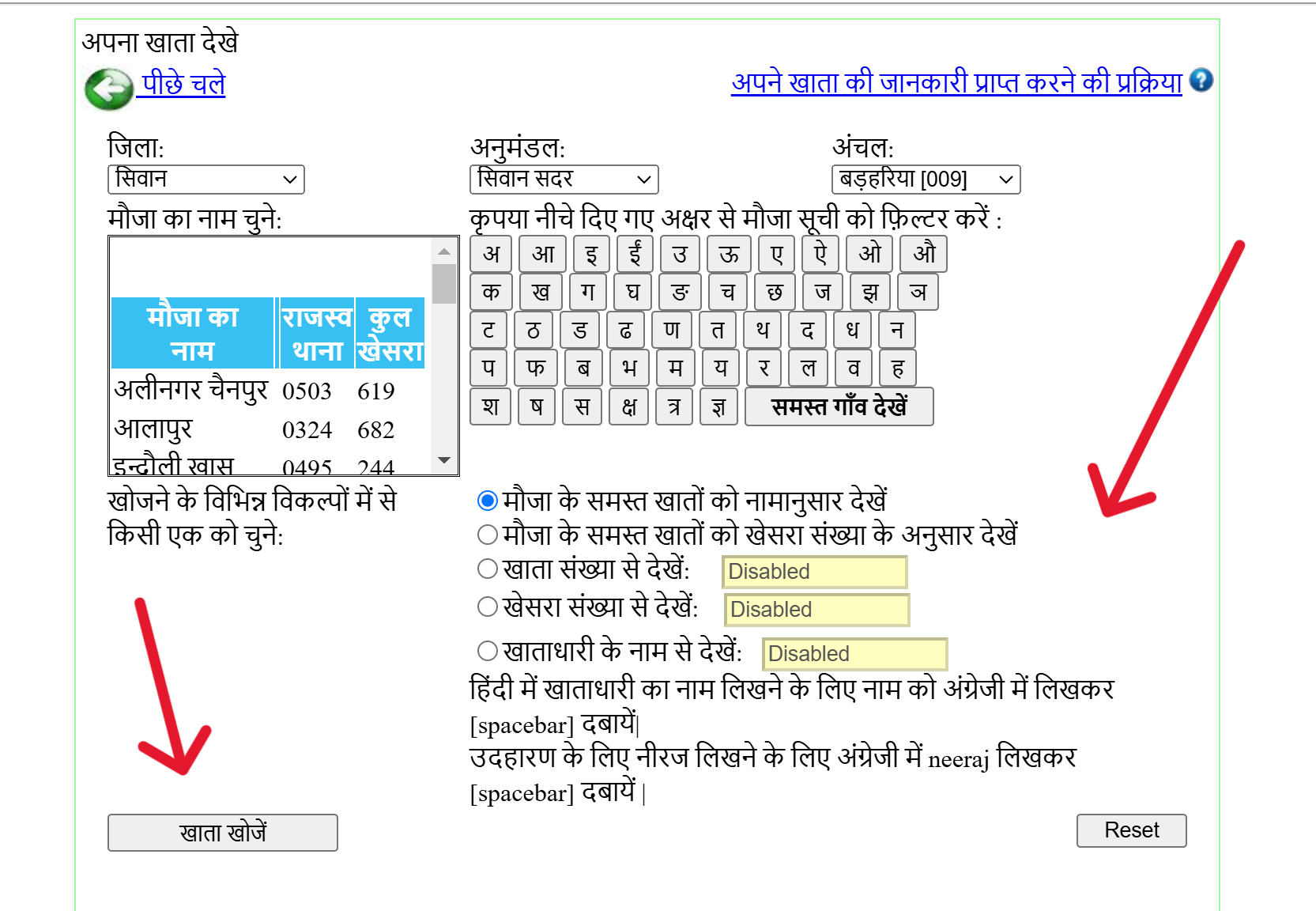
Task: Select खाताधारी के नाम से देखें radio option
Action: coord(488,651)
